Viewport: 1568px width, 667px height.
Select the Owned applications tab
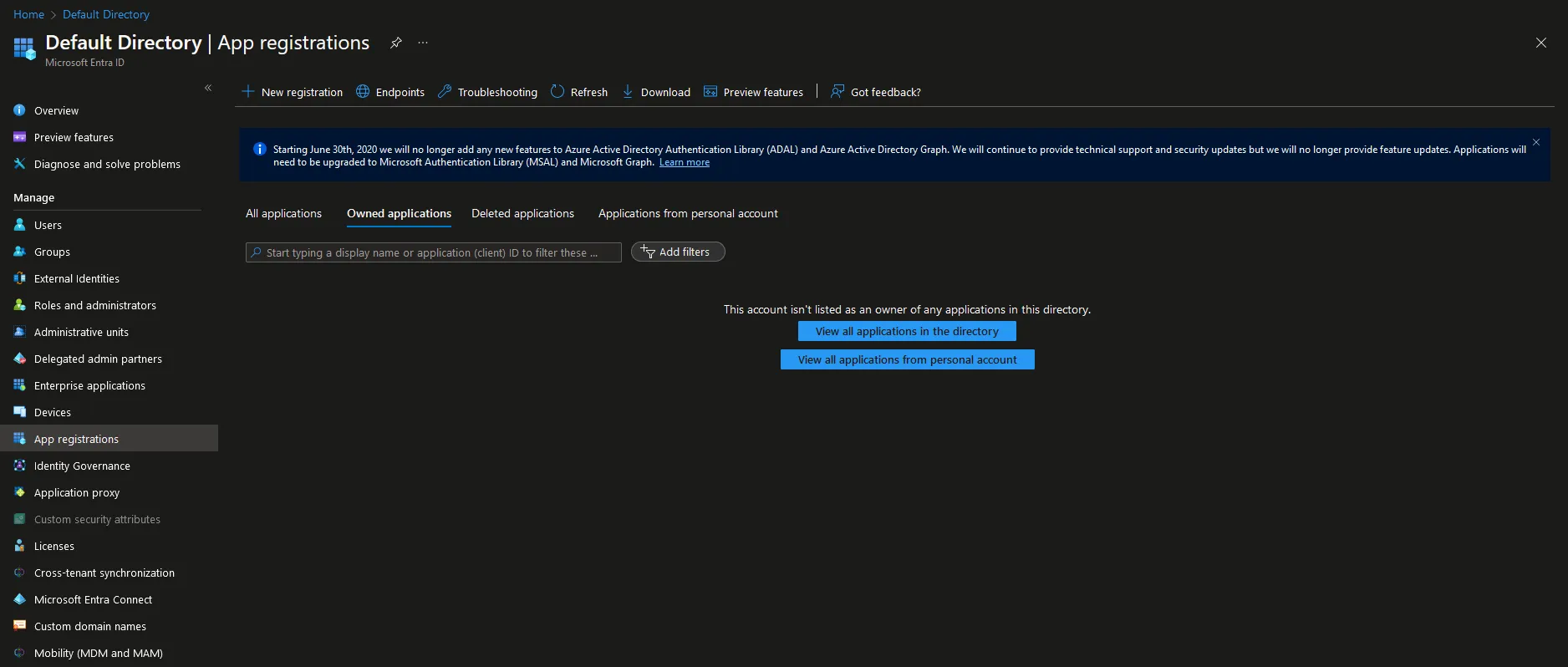tap(400, 213)
